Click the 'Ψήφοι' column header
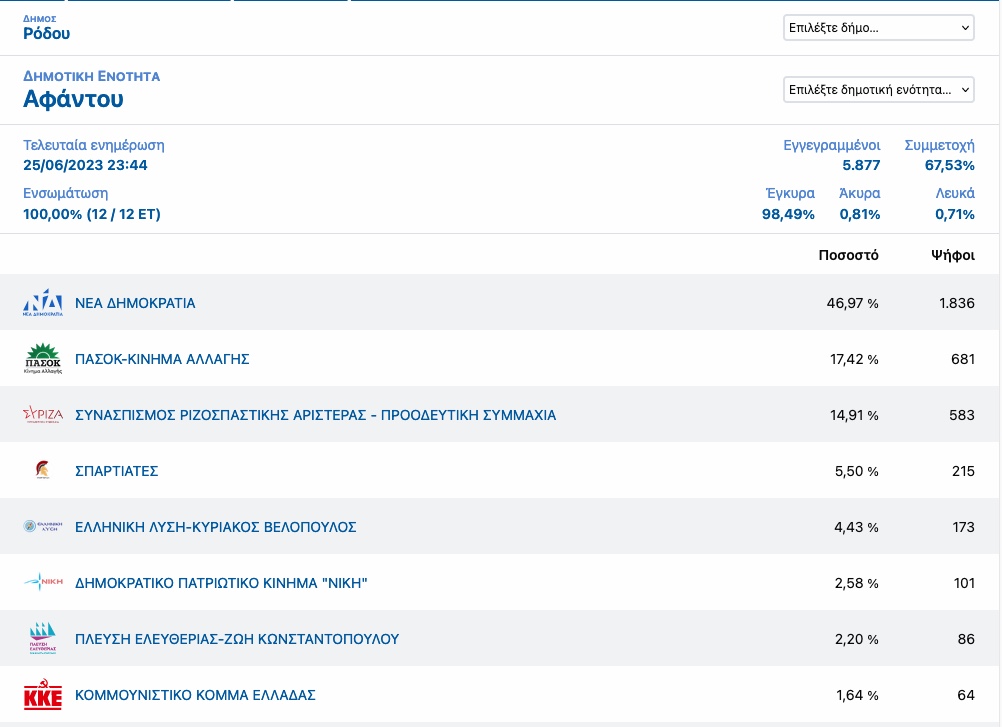The height and width of the screenshot is (727, 1002). (953, 256)
